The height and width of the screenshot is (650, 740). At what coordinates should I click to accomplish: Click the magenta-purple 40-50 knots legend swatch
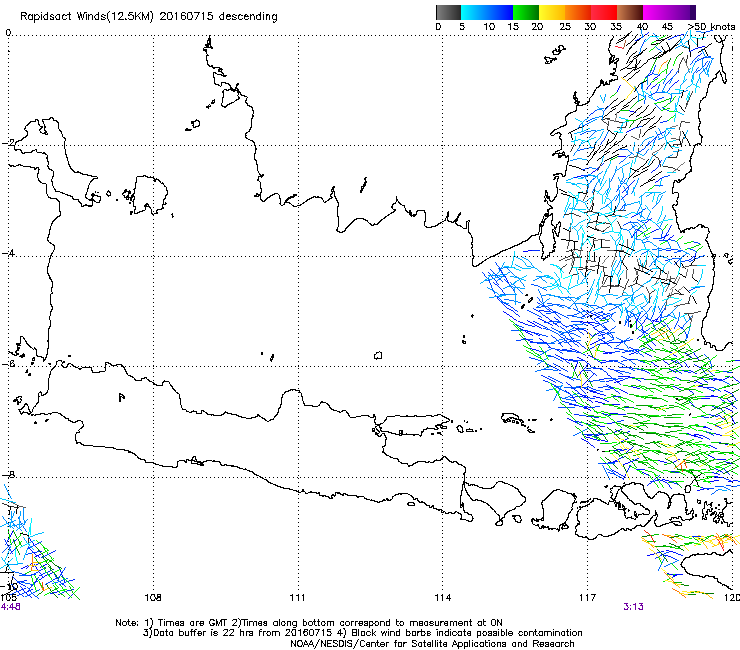coord(669,12)
